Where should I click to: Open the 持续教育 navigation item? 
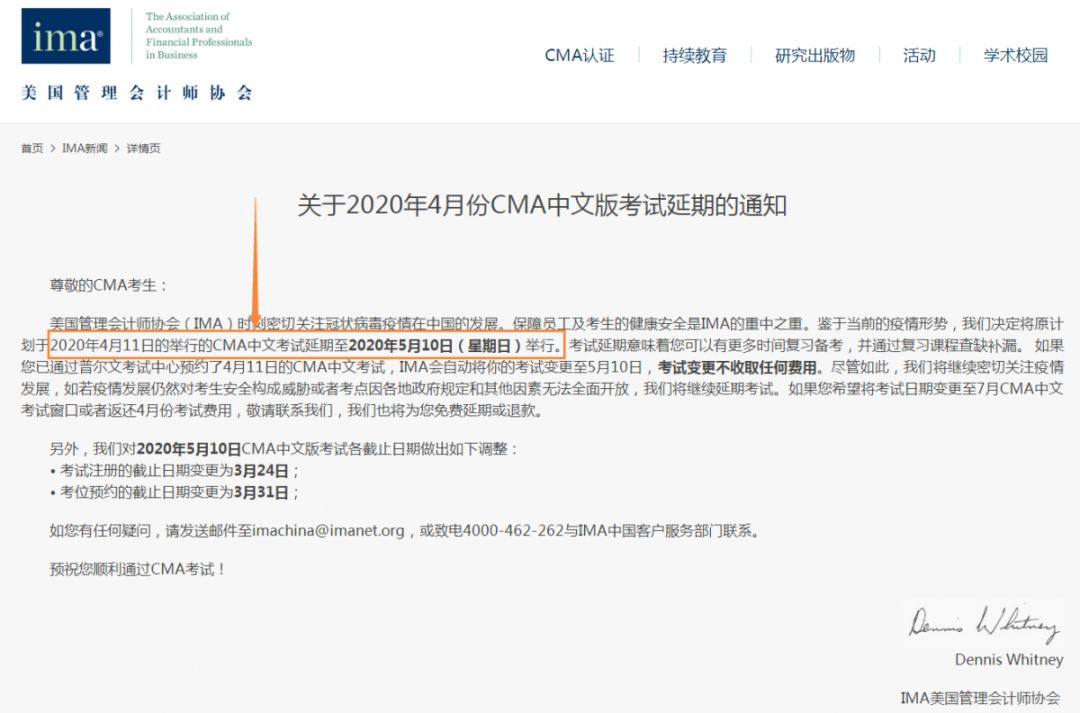pos(694,56)
